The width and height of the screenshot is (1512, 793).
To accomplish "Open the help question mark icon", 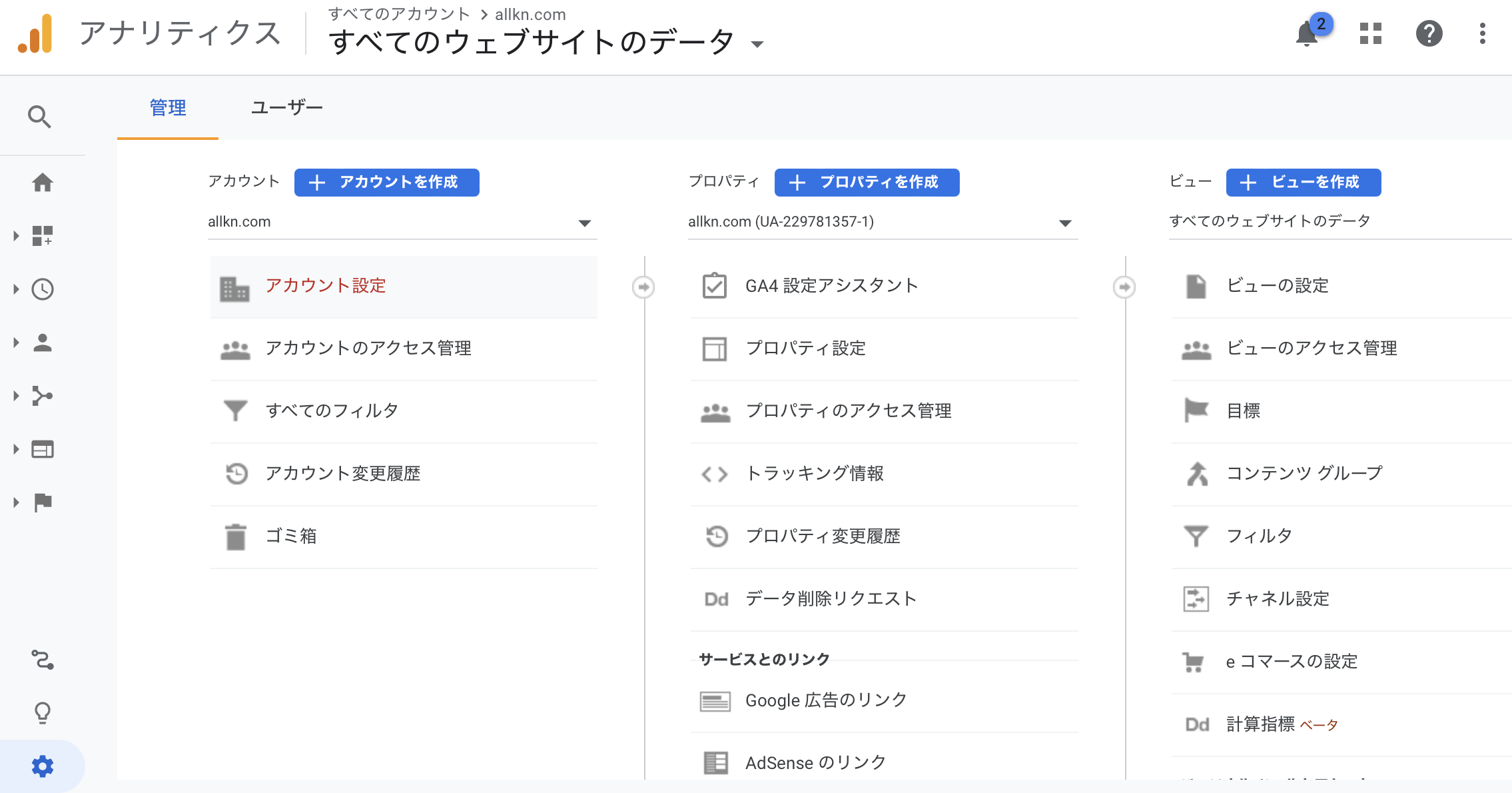I will [1429, 33].
